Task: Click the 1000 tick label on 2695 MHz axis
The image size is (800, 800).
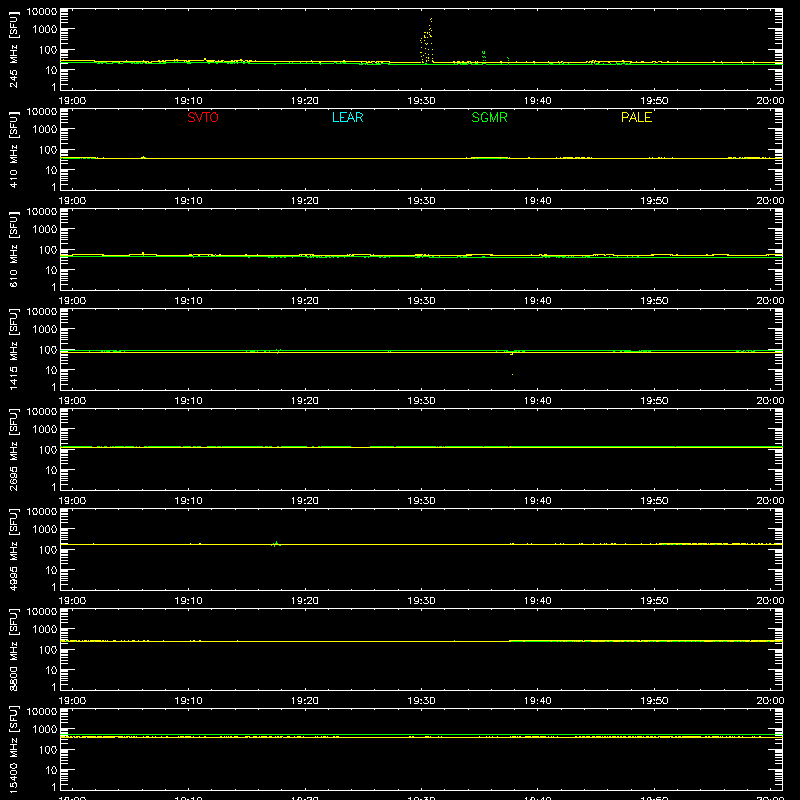Action: [45, 430]
